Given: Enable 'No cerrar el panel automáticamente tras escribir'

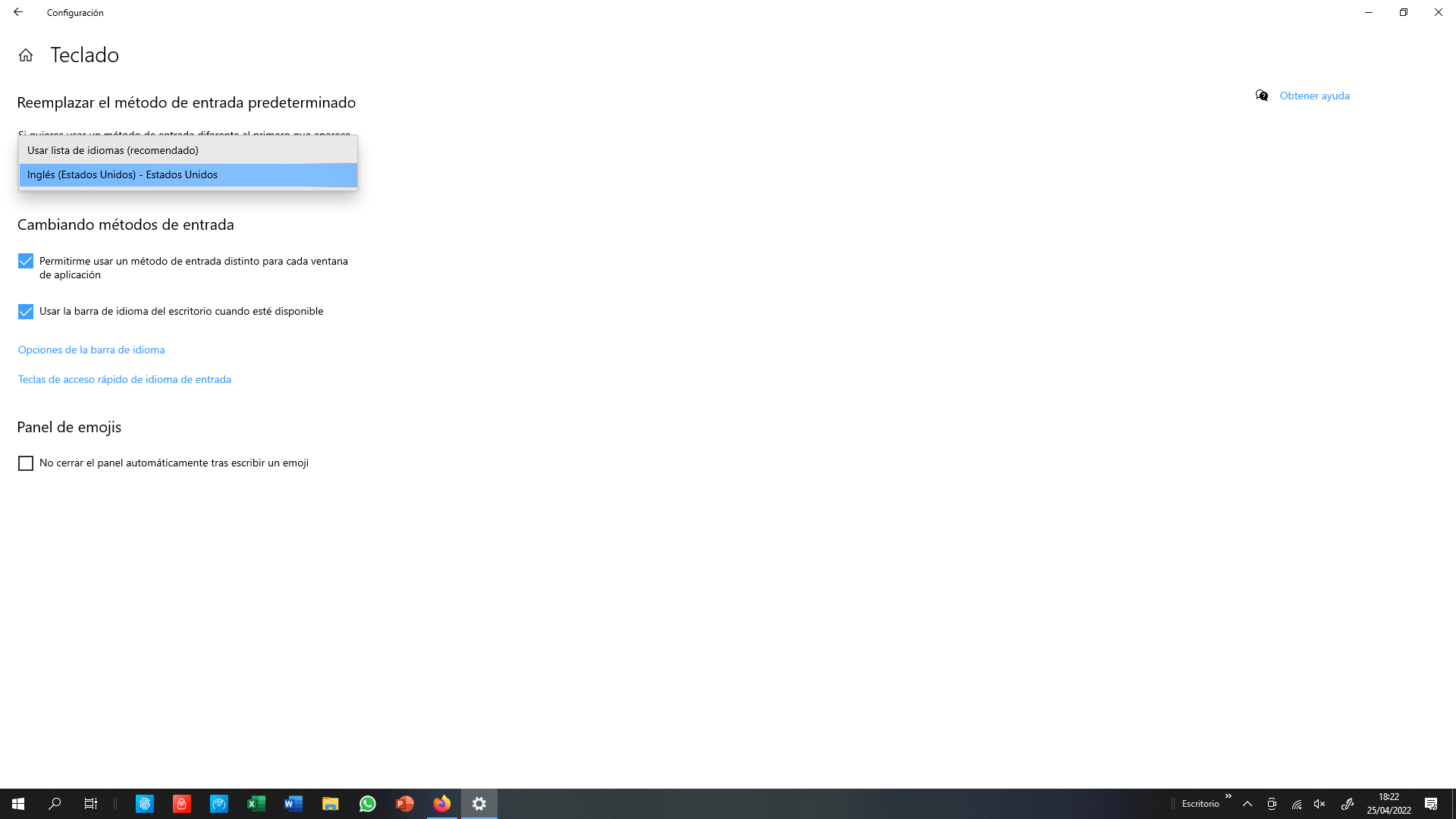Looking at the screenshot, I should (x=26, y=463).
